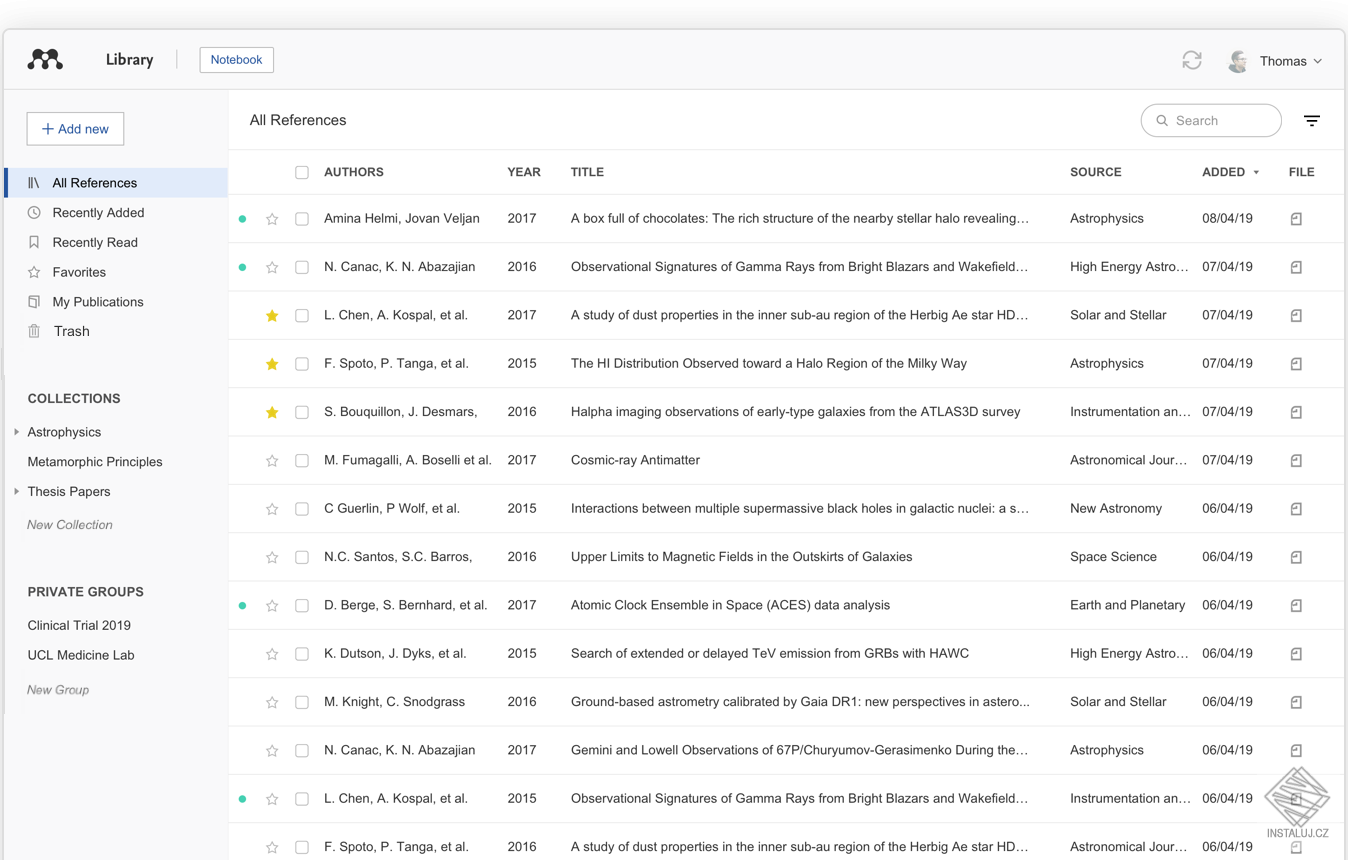Create a New Collection
Viewport: 1348px width, 860px height.
click(69, 524)
